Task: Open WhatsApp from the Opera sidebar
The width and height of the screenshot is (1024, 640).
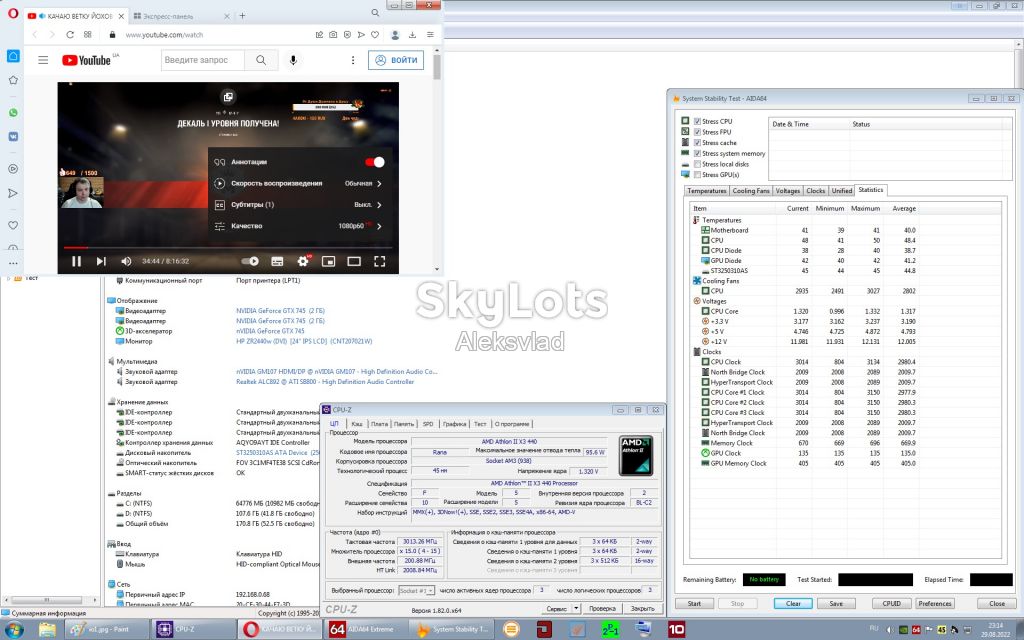Action: click(x=13, y=113)
